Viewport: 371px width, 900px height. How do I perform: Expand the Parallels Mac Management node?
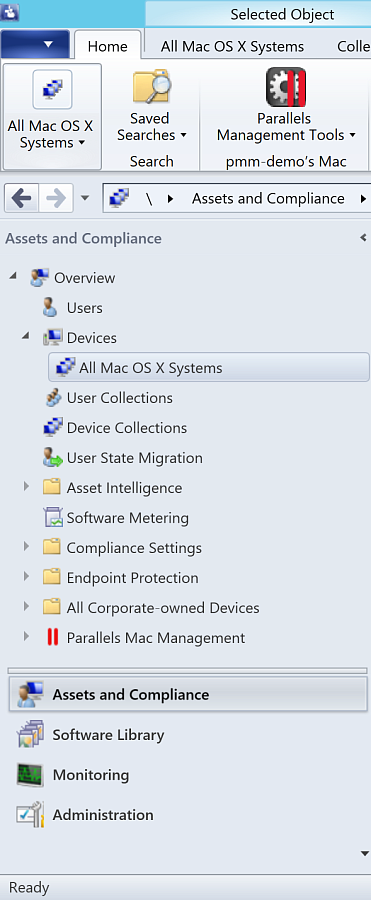[x=26, y=637]
